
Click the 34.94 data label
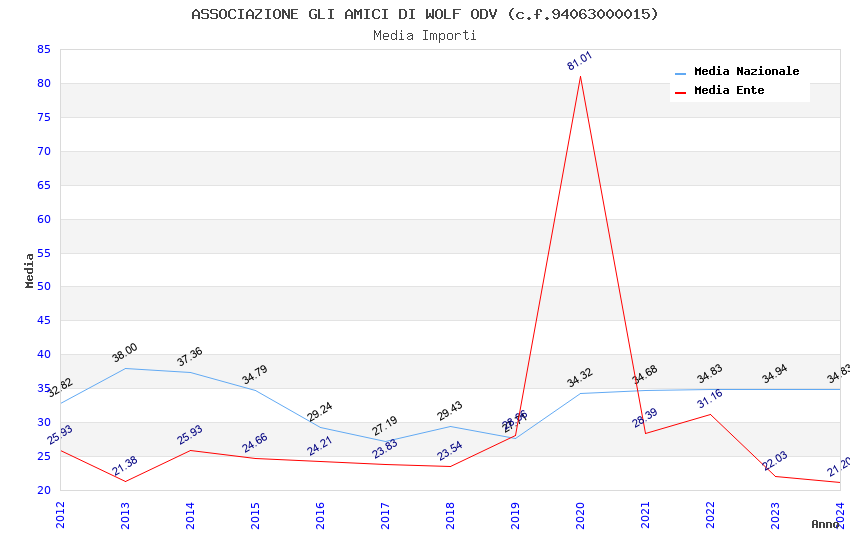[x=775, y=374]
